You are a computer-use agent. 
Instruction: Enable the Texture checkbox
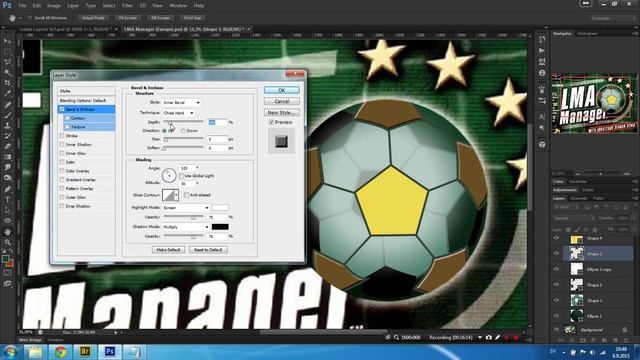pos(67,127)
